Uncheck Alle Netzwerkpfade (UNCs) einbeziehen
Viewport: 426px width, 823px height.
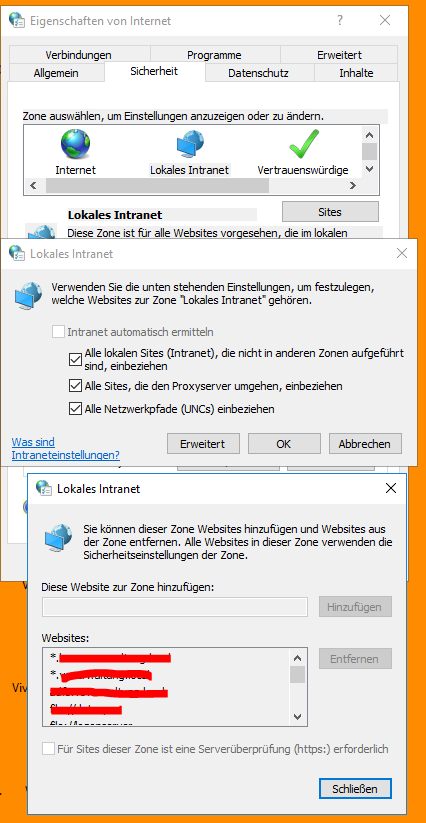[x=74, y=409]
